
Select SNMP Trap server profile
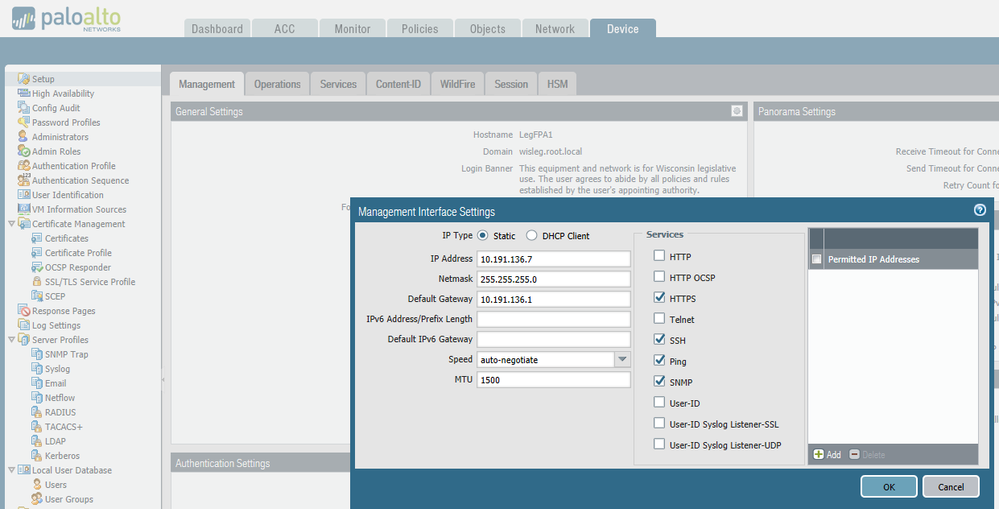tap(66, 354)
